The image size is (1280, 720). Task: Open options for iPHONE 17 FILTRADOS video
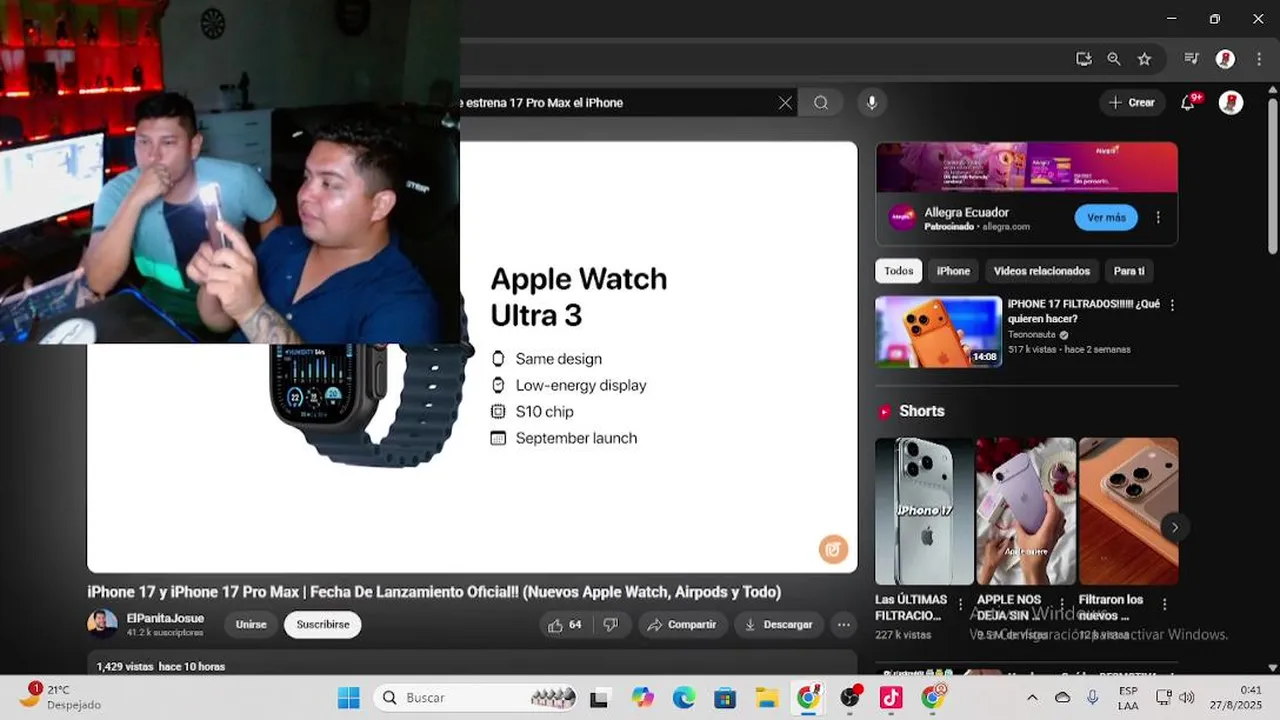pyautogui.click(x=1172, y=305)
